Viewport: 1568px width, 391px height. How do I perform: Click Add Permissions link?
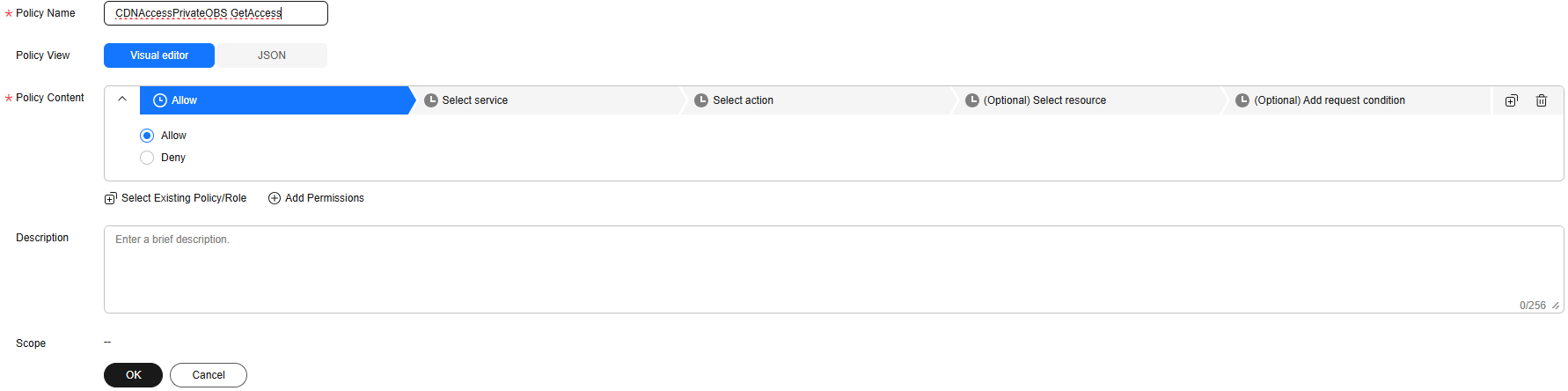coord(325,198)
